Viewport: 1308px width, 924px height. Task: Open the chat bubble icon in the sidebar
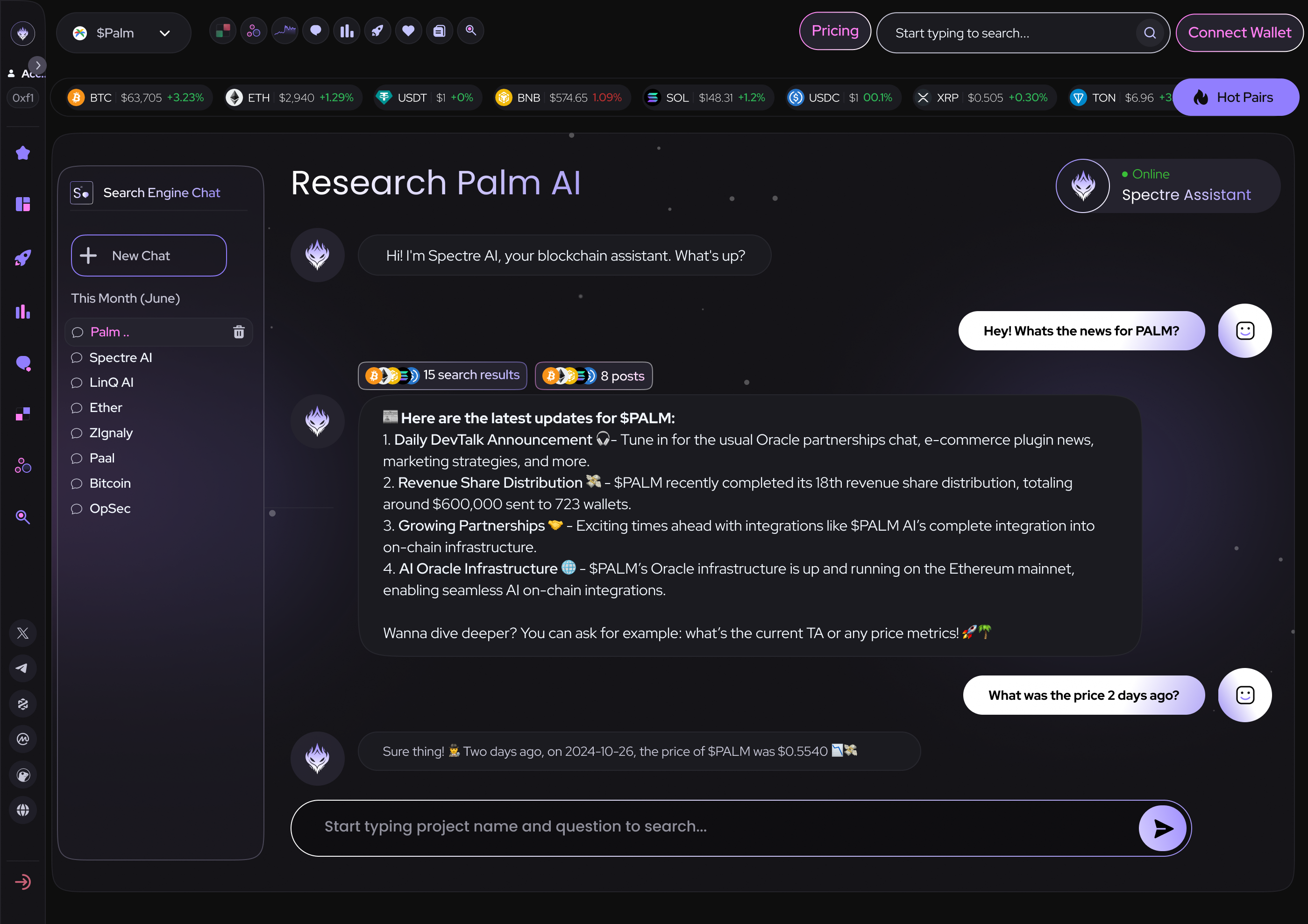tap(23, 363)
